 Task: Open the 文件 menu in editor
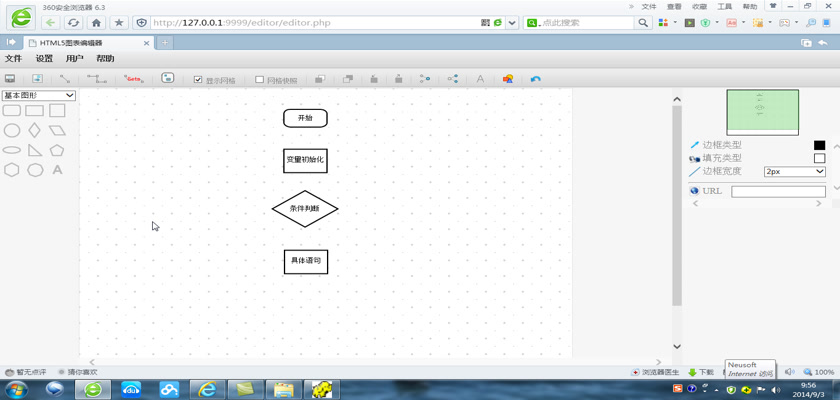pyautogui.click(x=13, y=58)
